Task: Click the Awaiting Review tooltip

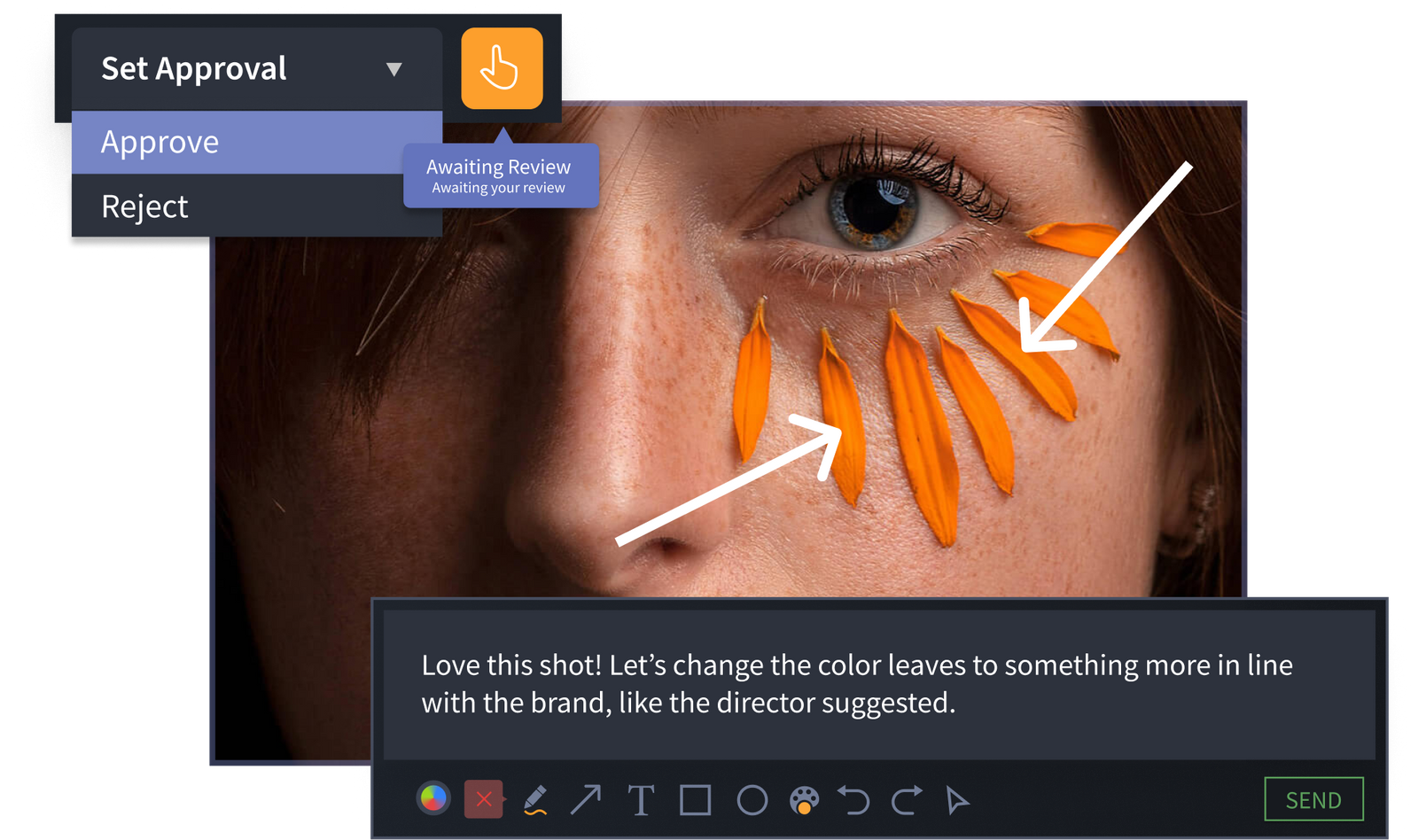Action: point(500,175)
